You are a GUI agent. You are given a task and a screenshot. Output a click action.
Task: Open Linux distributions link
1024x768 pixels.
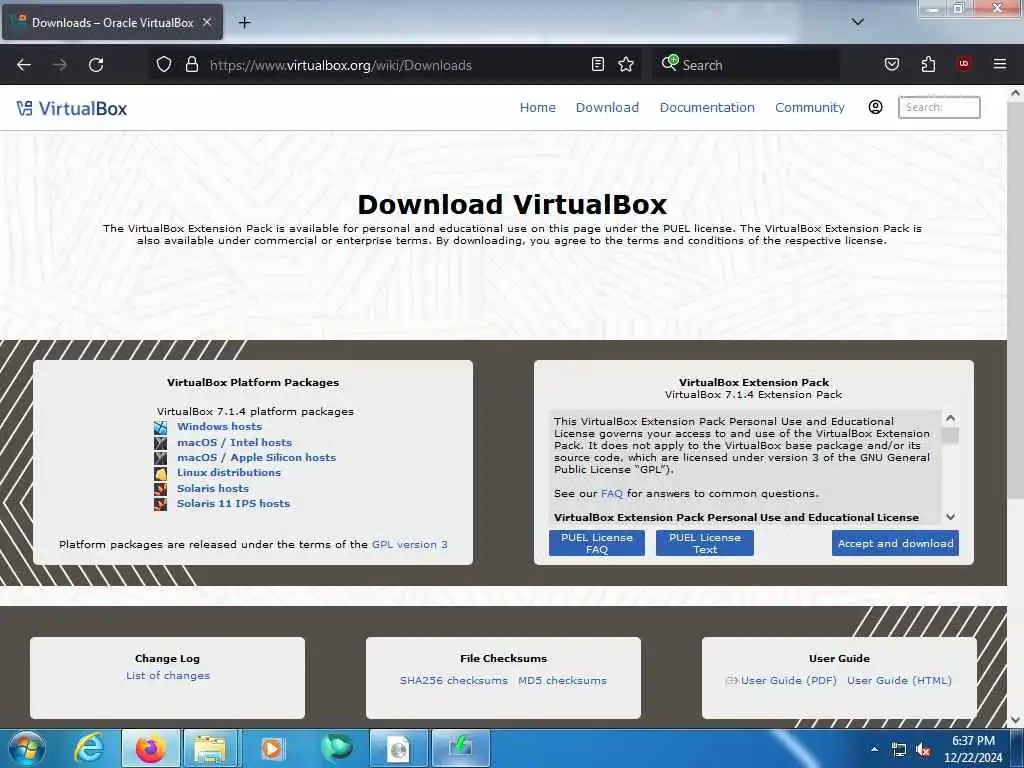click(x=229, y=472)
